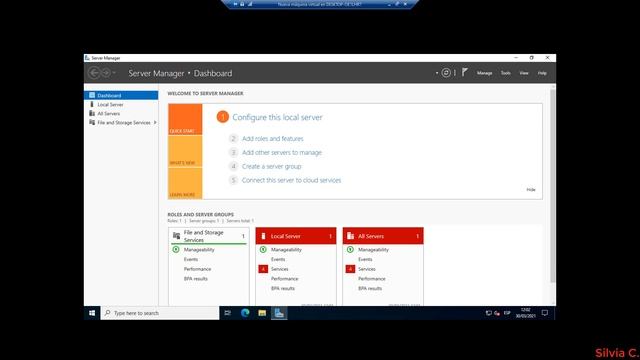
Task: Open the Windows Start menu
Action: 92,313
